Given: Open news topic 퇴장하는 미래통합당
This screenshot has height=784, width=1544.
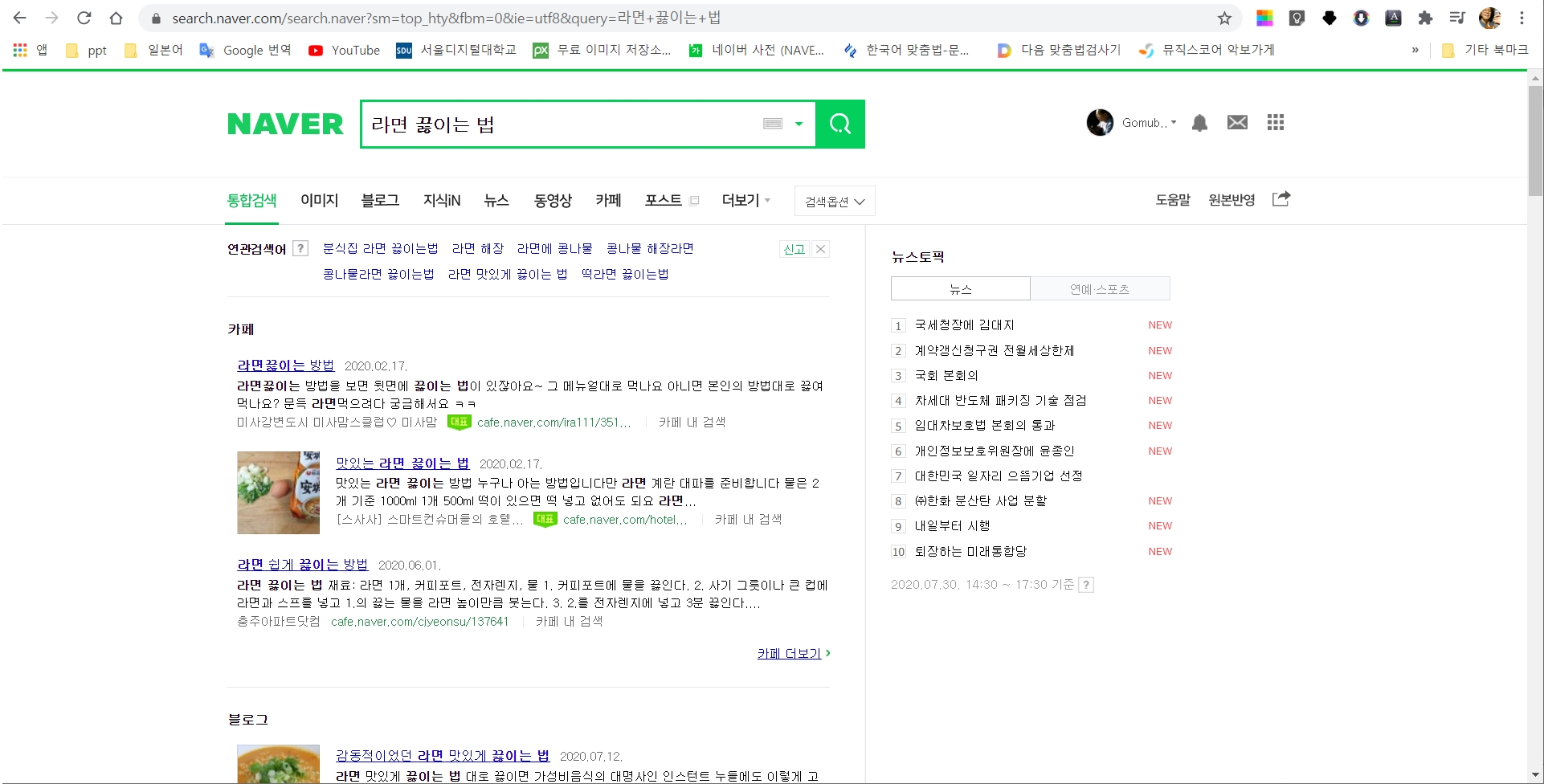Looking at the screenshot, I should [970, 551].
